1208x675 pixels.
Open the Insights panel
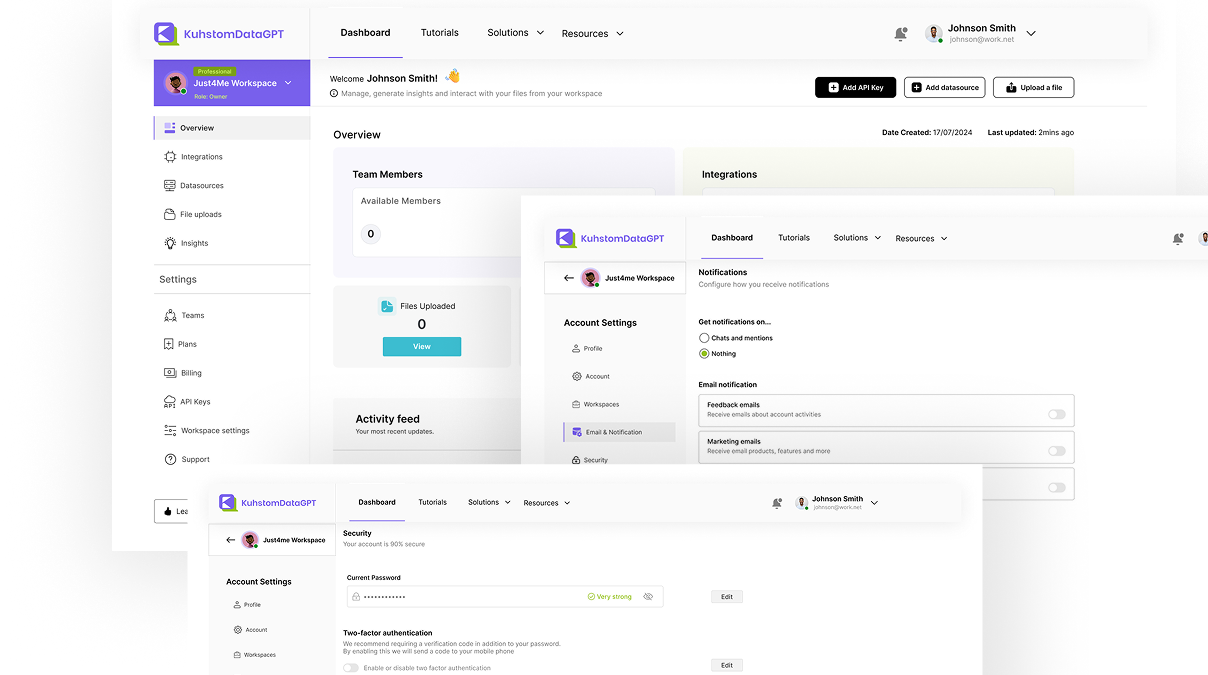pyautogui.click(x=172, y=243)
